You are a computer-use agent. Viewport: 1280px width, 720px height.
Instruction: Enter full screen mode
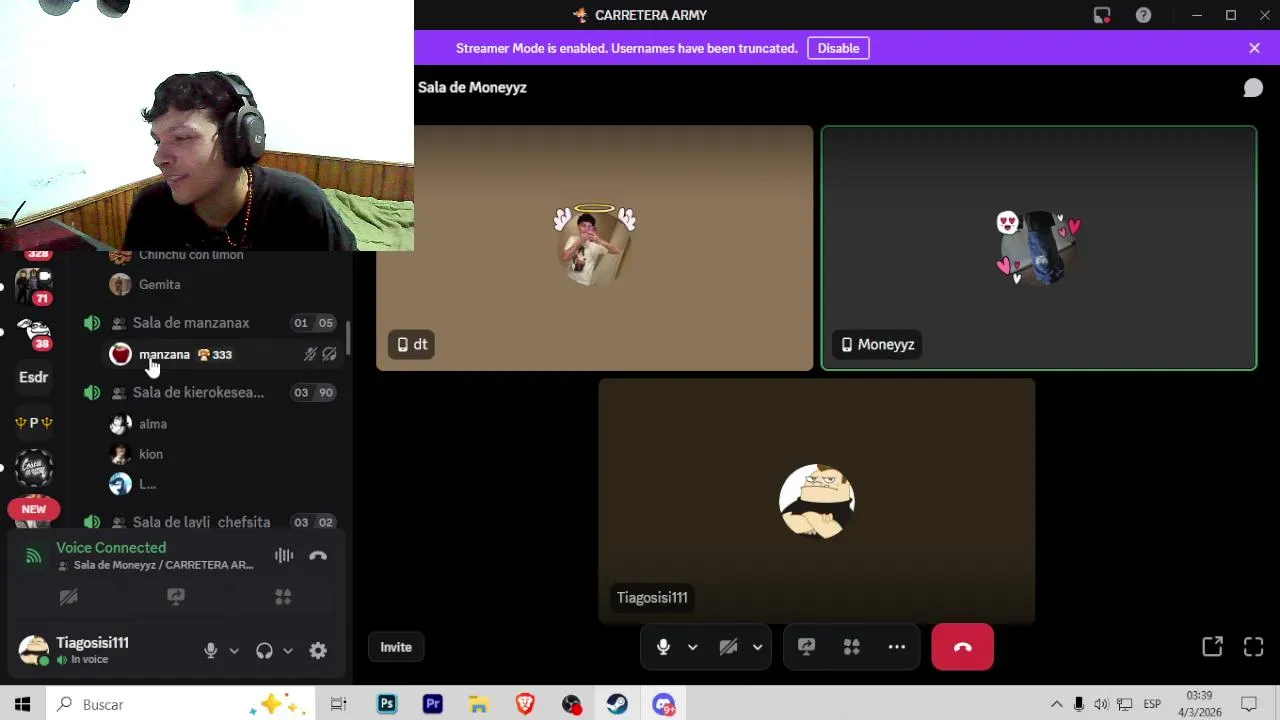pyautogui.click(x=1253, y=647)
